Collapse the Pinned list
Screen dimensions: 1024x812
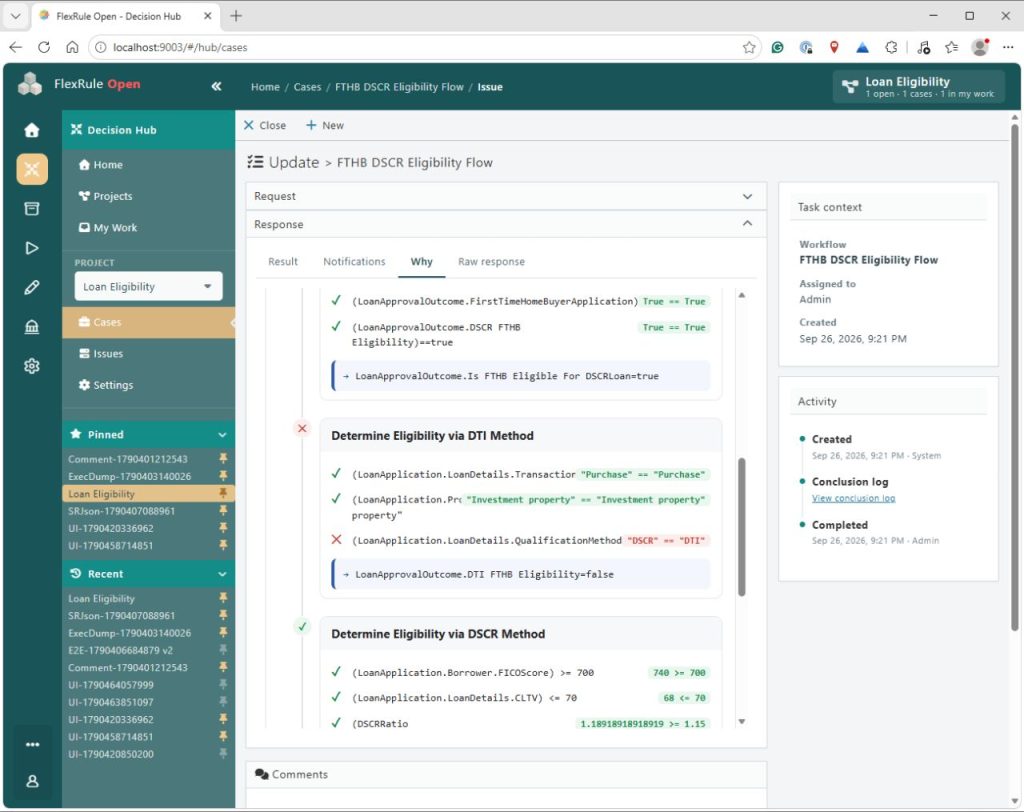(222, 434)
